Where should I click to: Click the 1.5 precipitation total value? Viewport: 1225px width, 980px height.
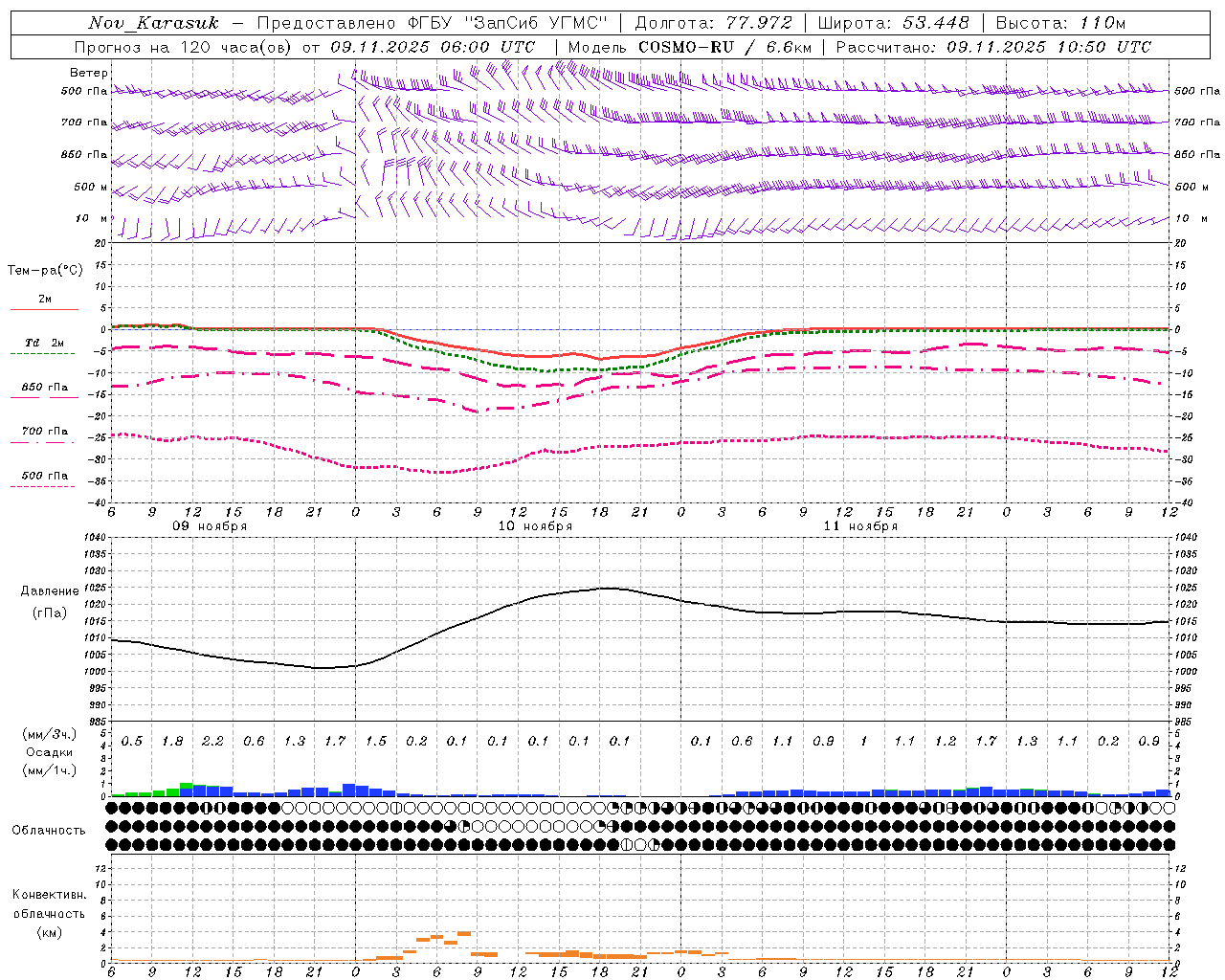(x=375, y=741)
